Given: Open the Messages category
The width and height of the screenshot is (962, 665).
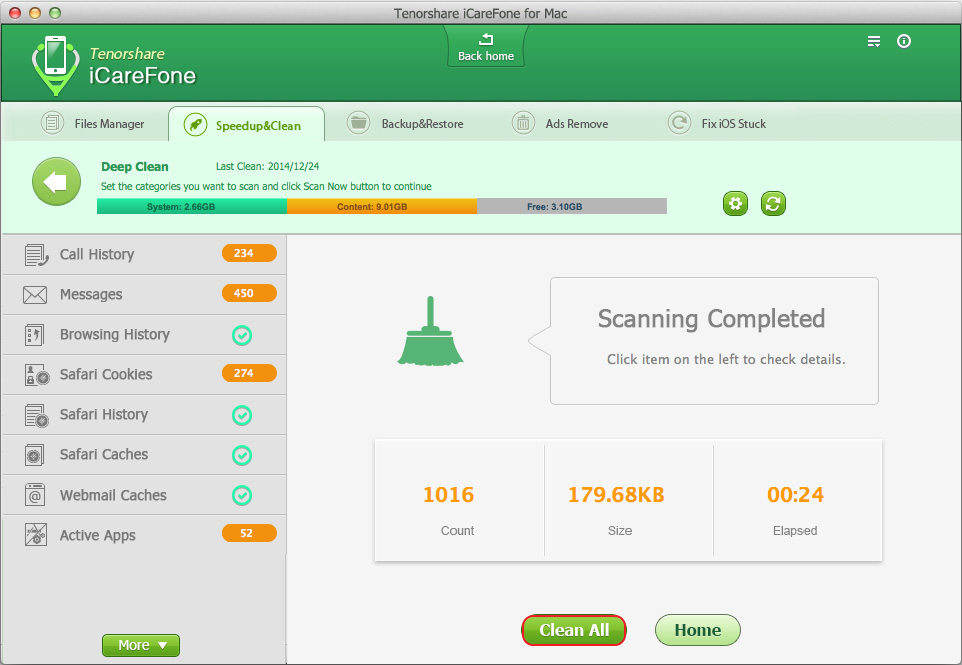Looking at the screenshot, I should [x=144, y=295].
